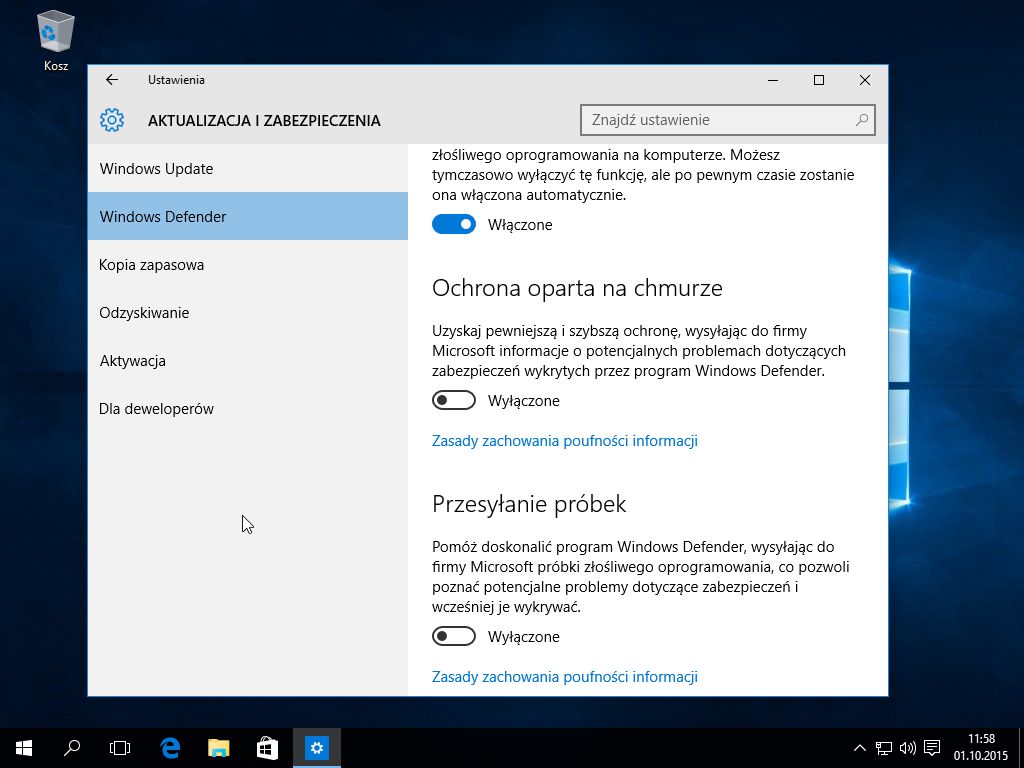This screenshot has height=768, width=1024.
Task: Minimize the Ustawienia window
Action: pos(773,80)
